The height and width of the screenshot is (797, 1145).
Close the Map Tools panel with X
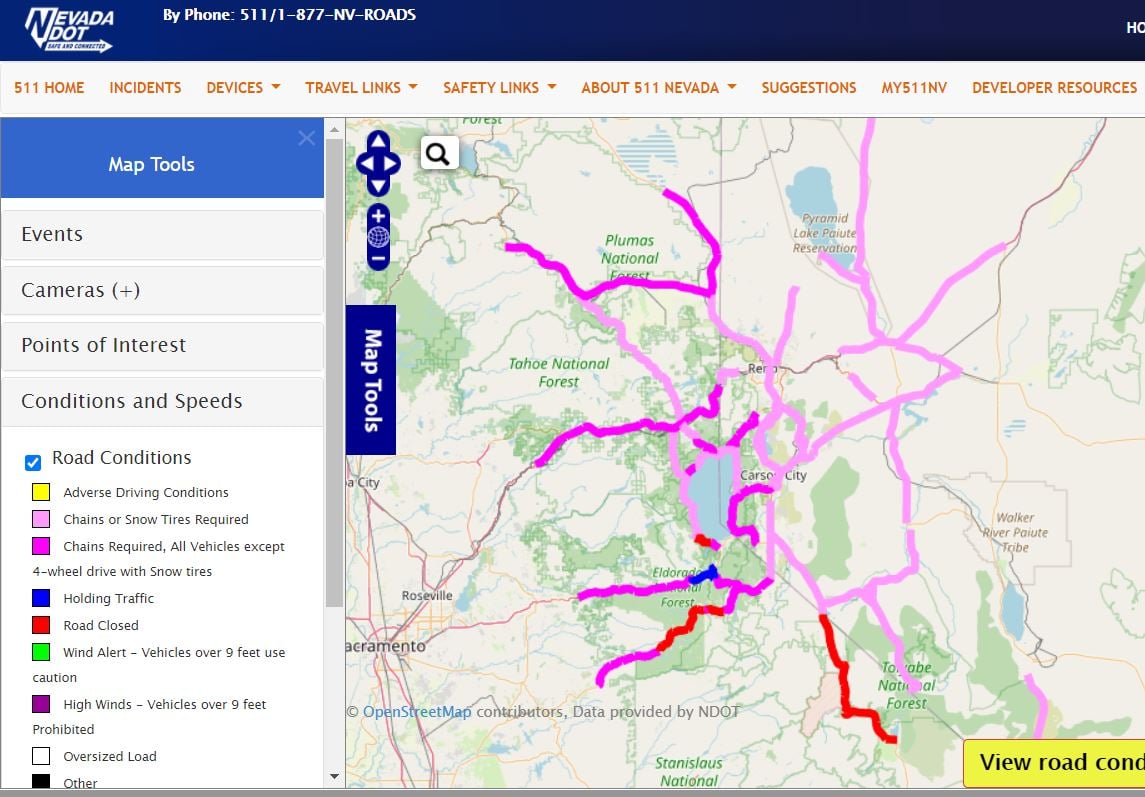[x=307, y=138]
